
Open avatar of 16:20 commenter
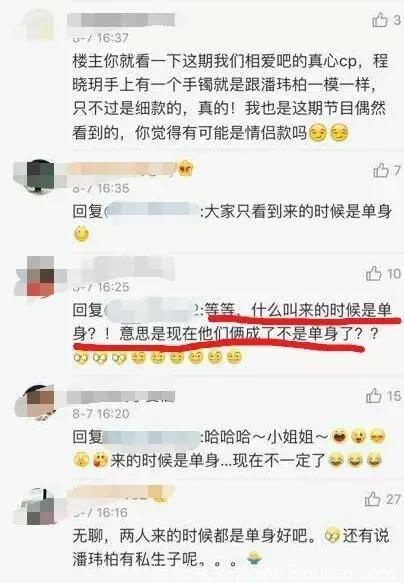point(36,403)
